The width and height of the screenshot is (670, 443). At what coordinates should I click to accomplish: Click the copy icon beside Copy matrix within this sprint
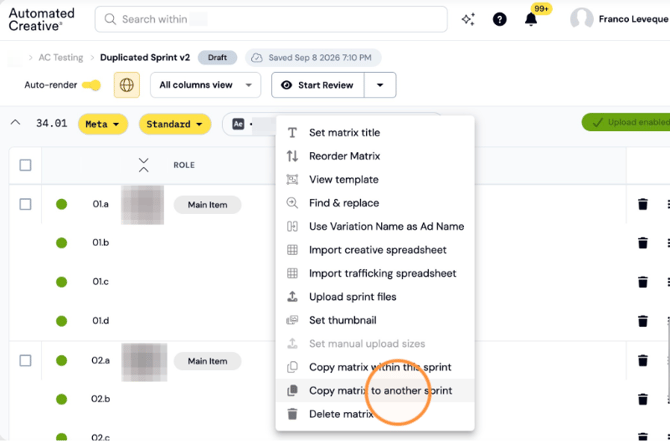click(x=292, y=367)
